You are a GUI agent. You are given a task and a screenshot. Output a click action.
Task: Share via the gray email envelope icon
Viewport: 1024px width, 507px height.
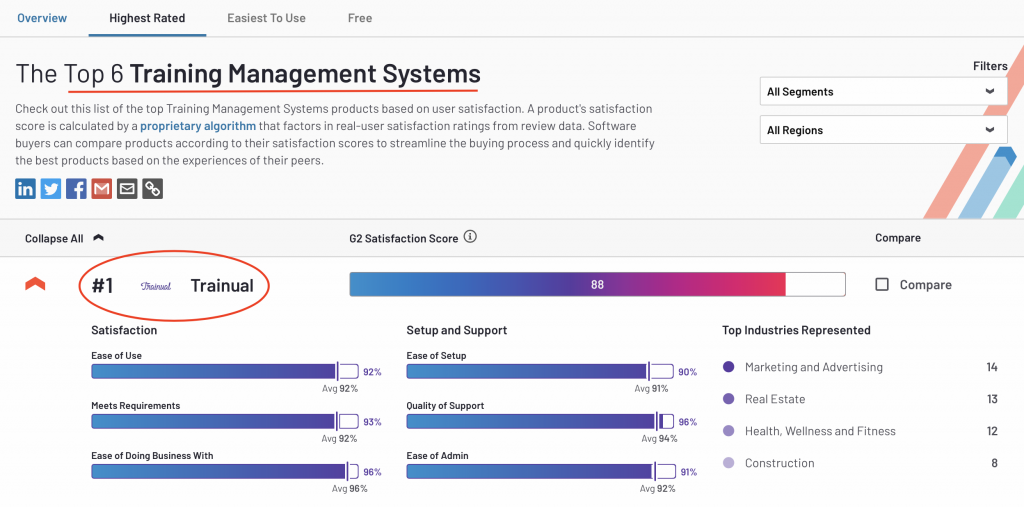point(127,188)
